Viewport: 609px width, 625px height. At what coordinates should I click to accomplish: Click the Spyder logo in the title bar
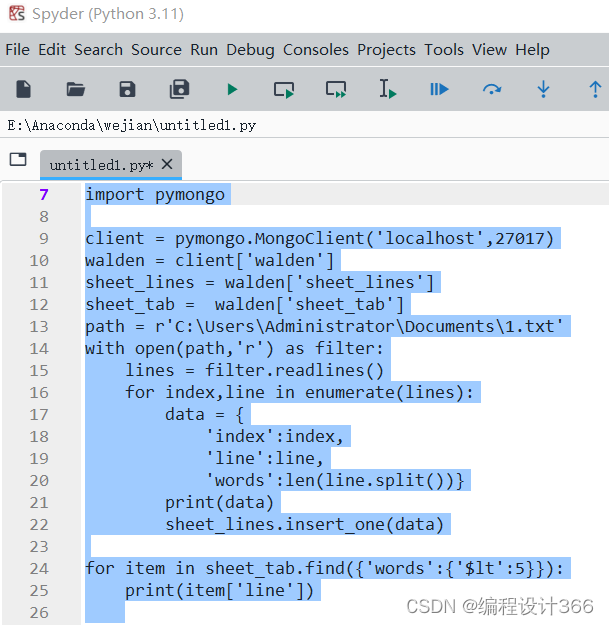(17, 14)
